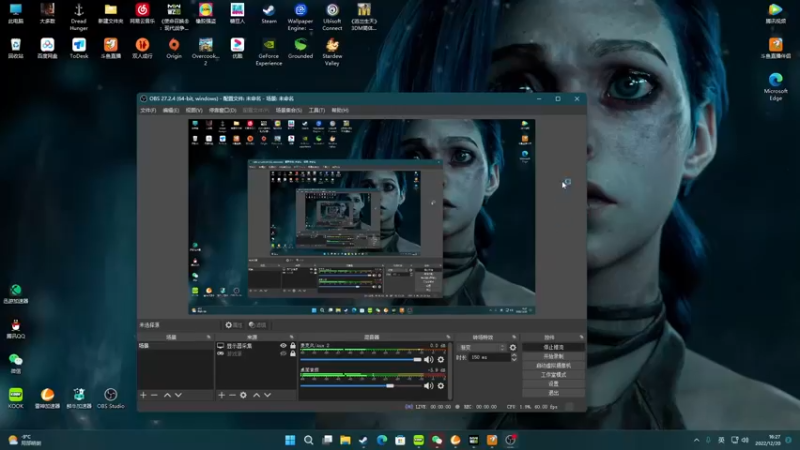
Task: Select the display capture source row
Action: pyautogui.click(x=256, y=345)
